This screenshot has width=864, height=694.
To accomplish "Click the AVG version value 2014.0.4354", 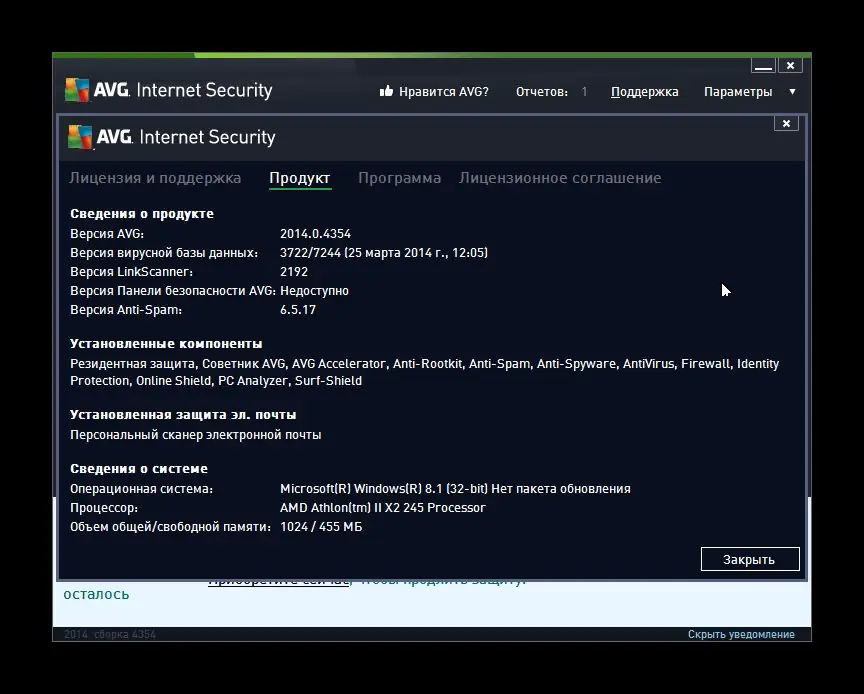I will pos(315,233).
